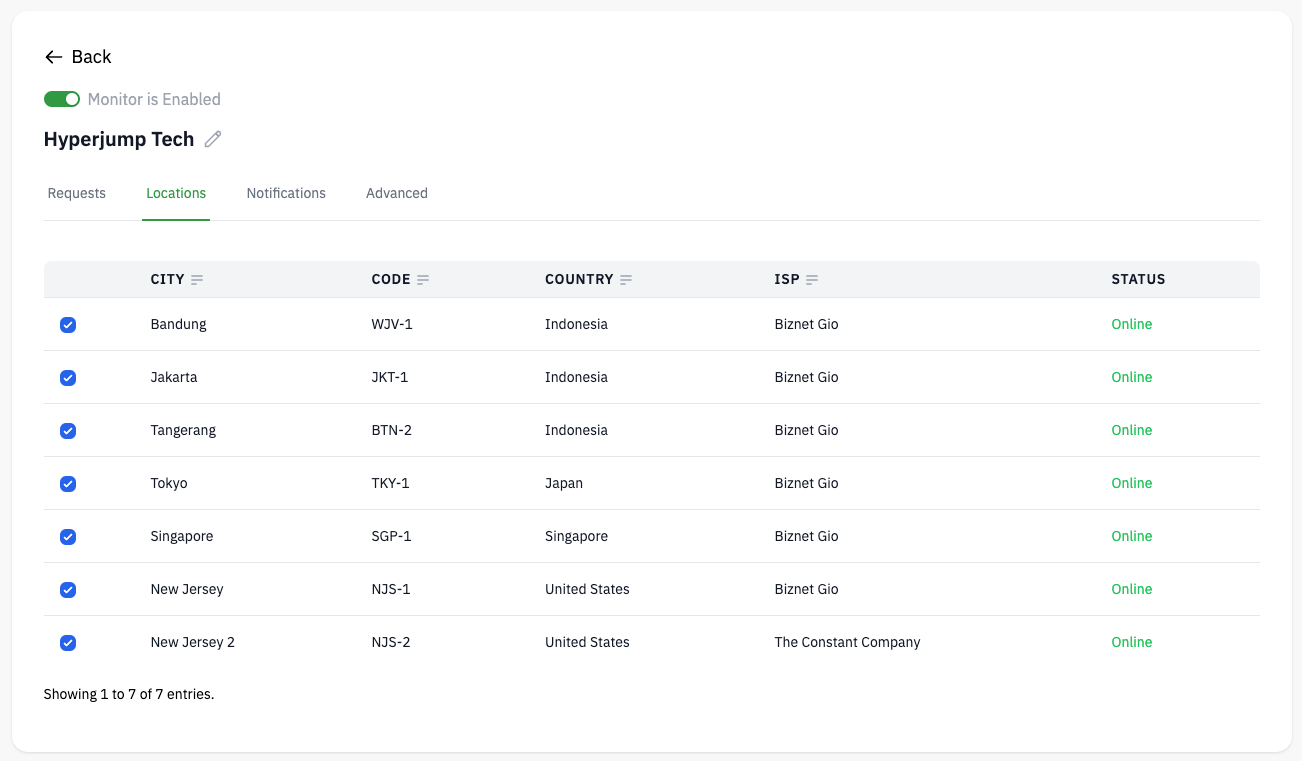Click Singapore in the COUNTRY column
This screenshot has width=1302, height=761.
point(576,536)
